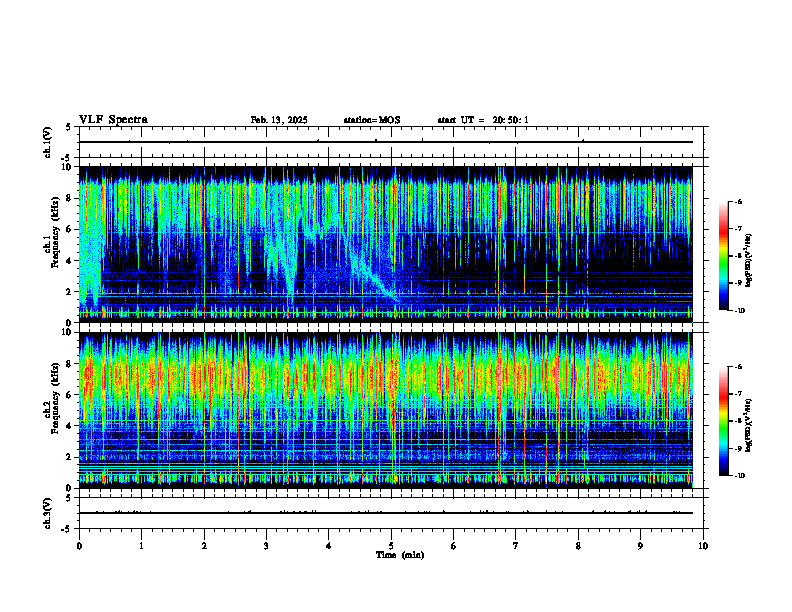Click the ch.1 color bar log(PSD) label
Image resolution: width=792 pixels, height=612 pixels.
(749, 261)
